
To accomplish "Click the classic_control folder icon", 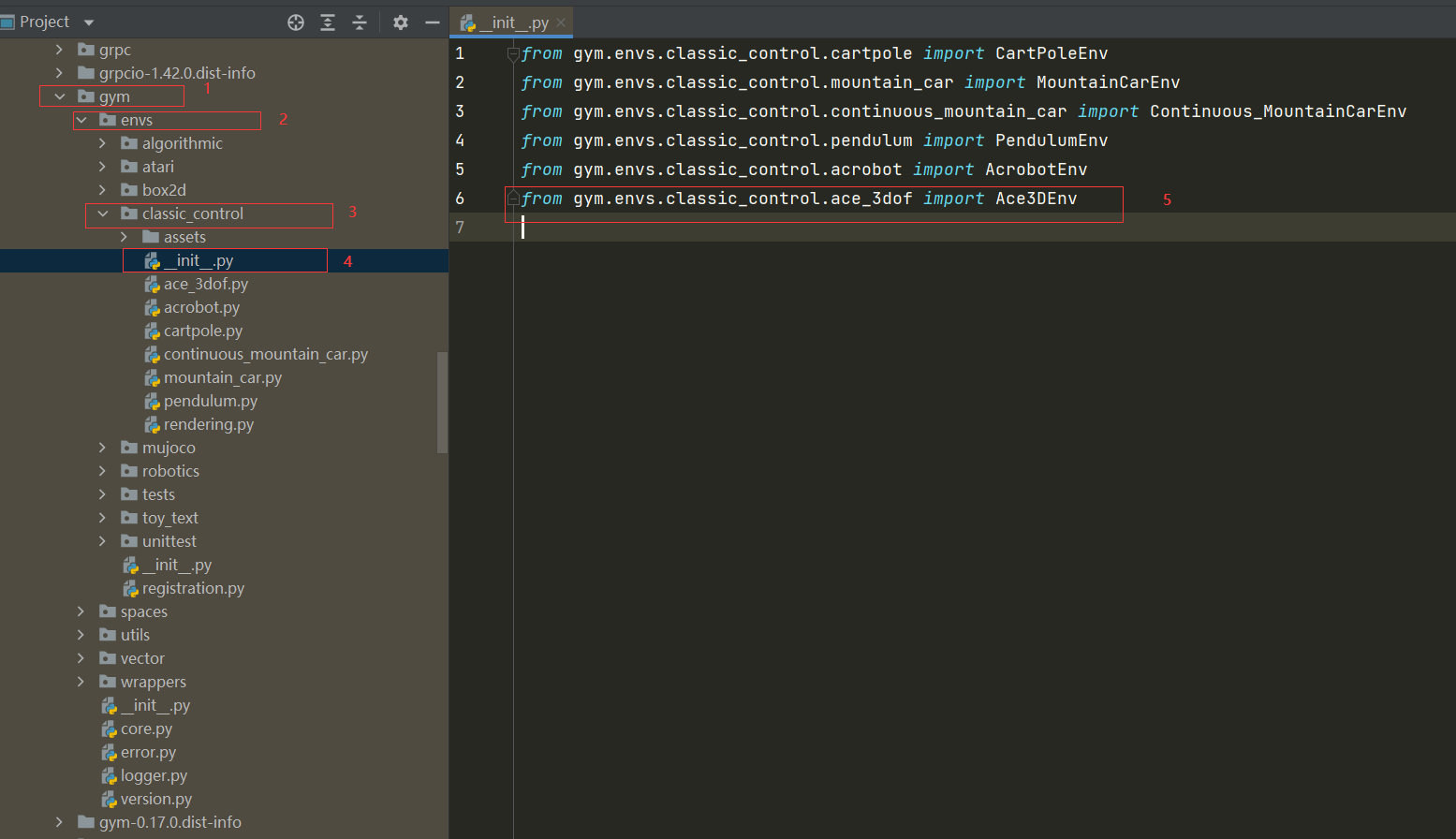I will [x=129, y=213].
